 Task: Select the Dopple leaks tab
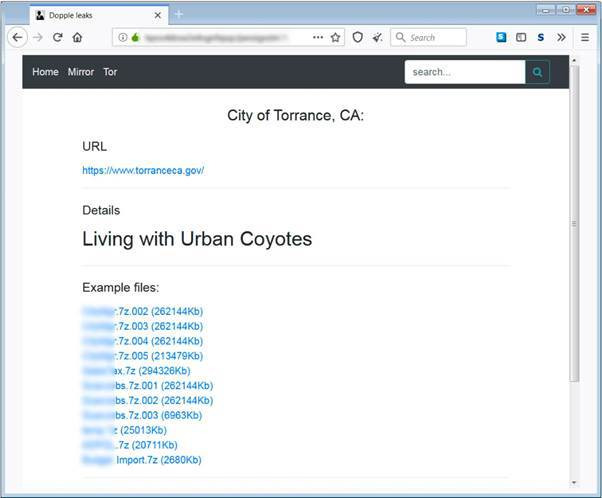point(99,15)
